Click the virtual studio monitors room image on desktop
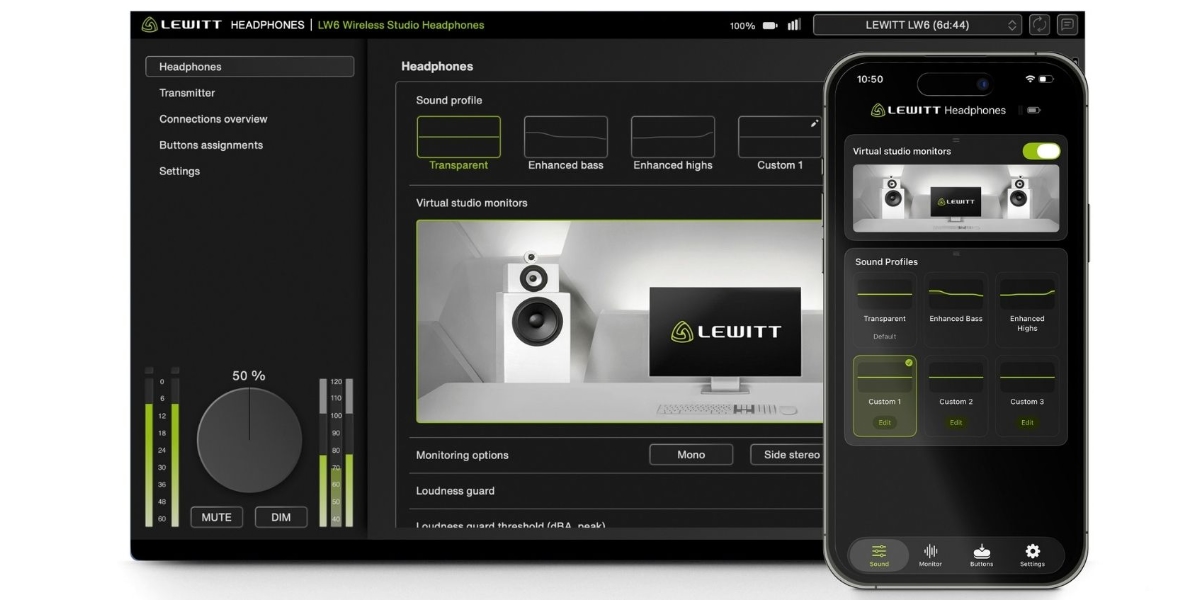This screenshot has height=600, width=1200. [620, 321]
